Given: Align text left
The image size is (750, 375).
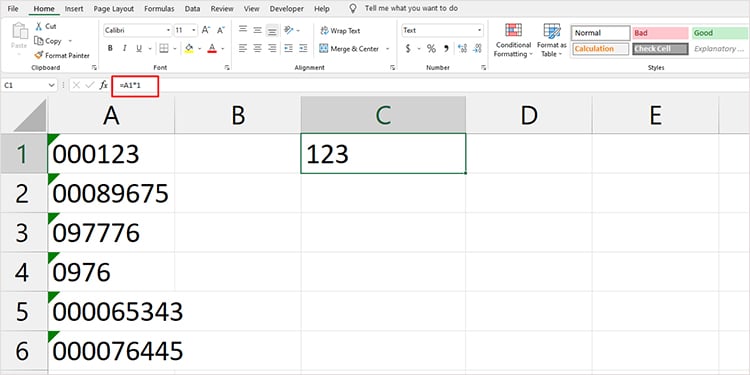Looking at the screenshot, I should (243, 48).
